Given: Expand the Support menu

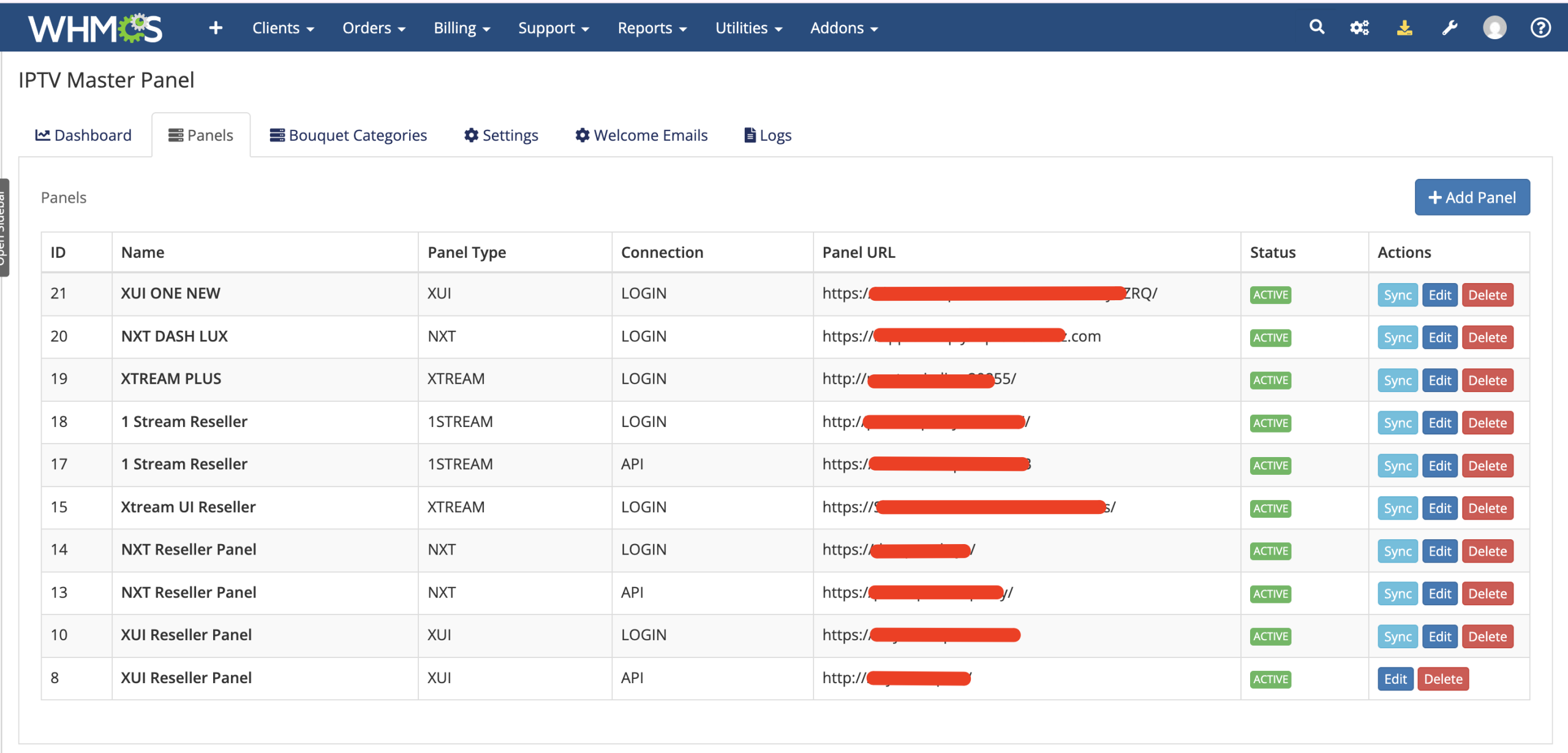Looking at the screenshot, I should point(554,28).
